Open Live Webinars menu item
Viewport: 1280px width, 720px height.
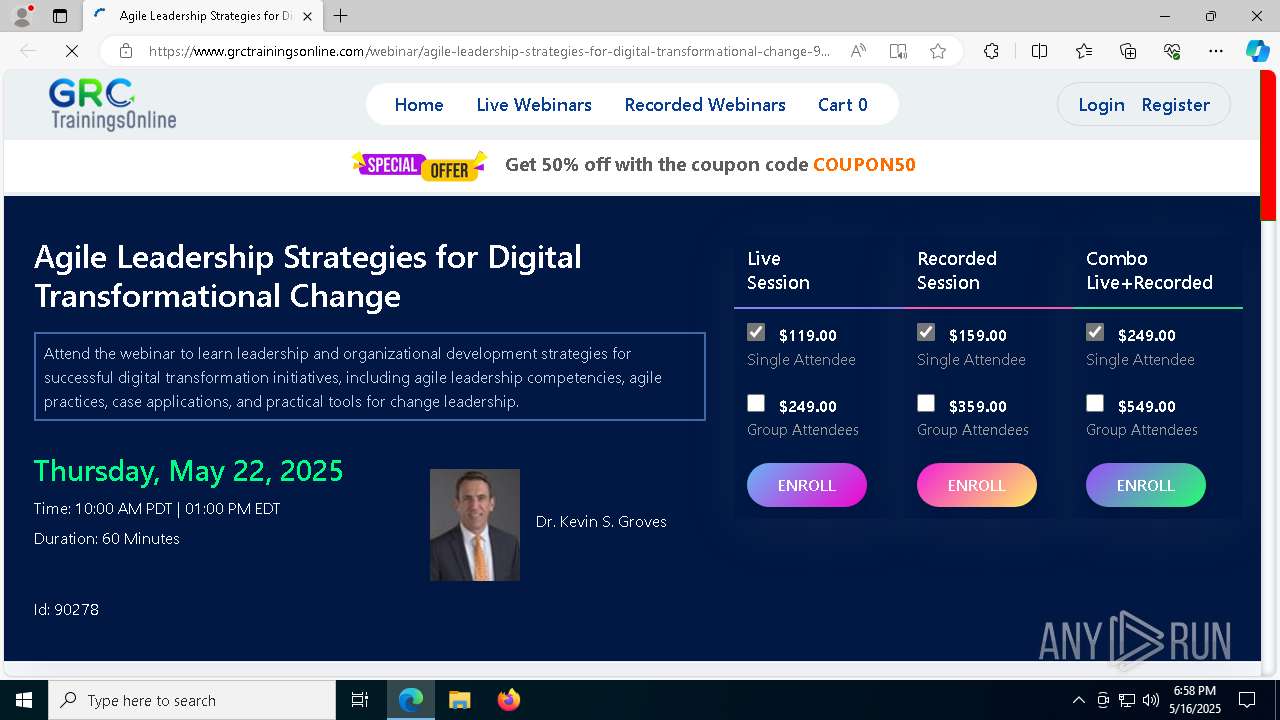(534, 105)
